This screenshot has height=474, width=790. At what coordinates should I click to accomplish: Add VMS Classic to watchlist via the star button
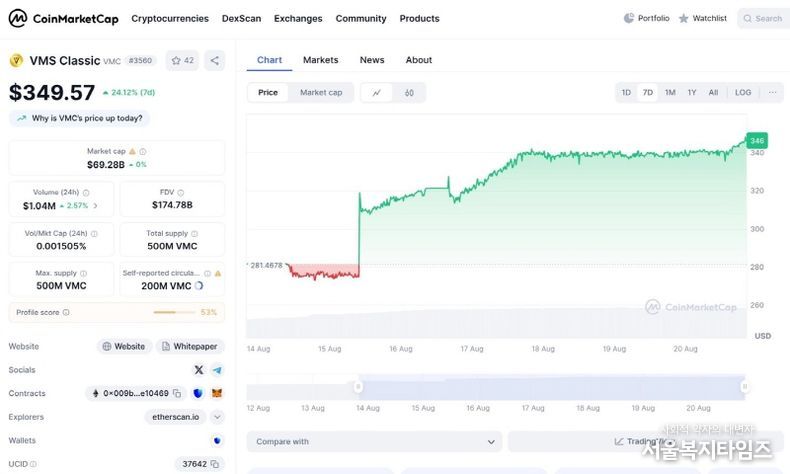click(183, 60)
